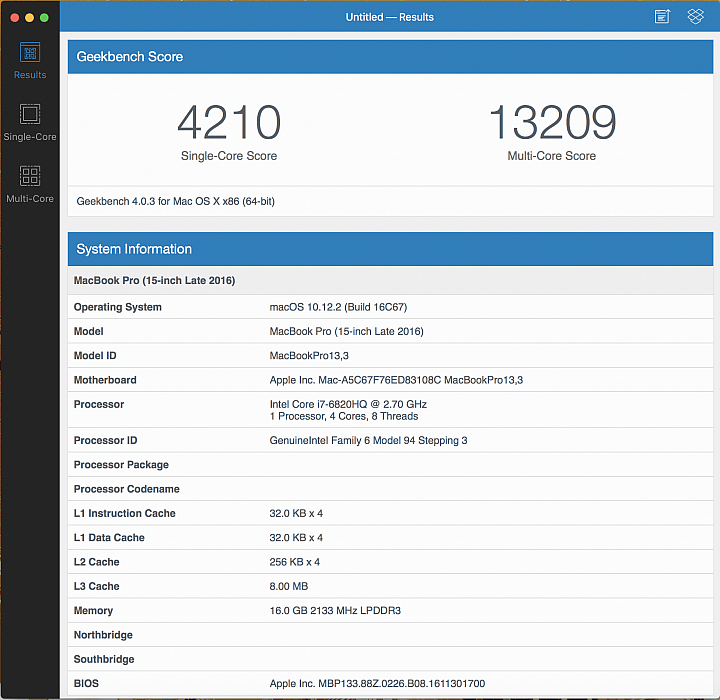Switch to Single-Core sidebar section
This screenshot has height=700, width=720.
pyautogui.click(x=30, y=122)
